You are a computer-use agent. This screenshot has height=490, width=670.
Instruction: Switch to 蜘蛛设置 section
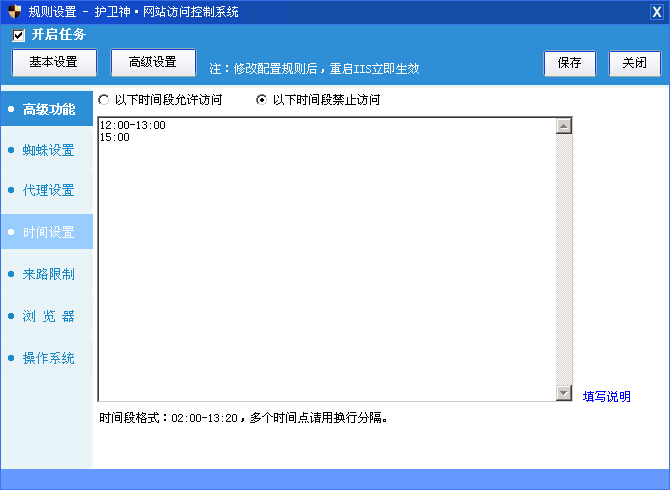point(47,150)
